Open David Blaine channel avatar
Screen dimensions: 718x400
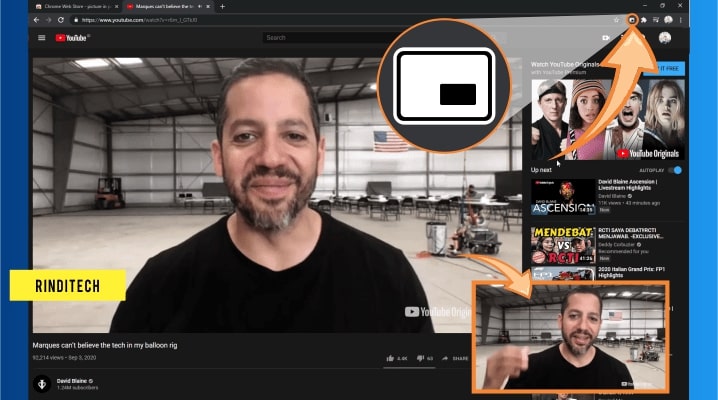(x=42, y=384)
